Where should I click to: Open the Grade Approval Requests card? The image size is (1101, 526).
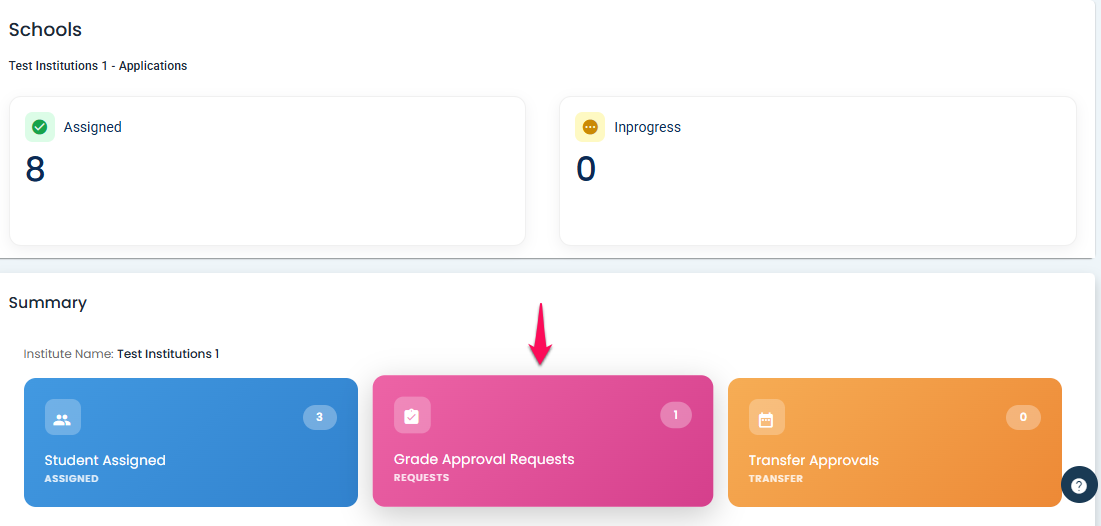pyautogui.click(x=542, y=460)
